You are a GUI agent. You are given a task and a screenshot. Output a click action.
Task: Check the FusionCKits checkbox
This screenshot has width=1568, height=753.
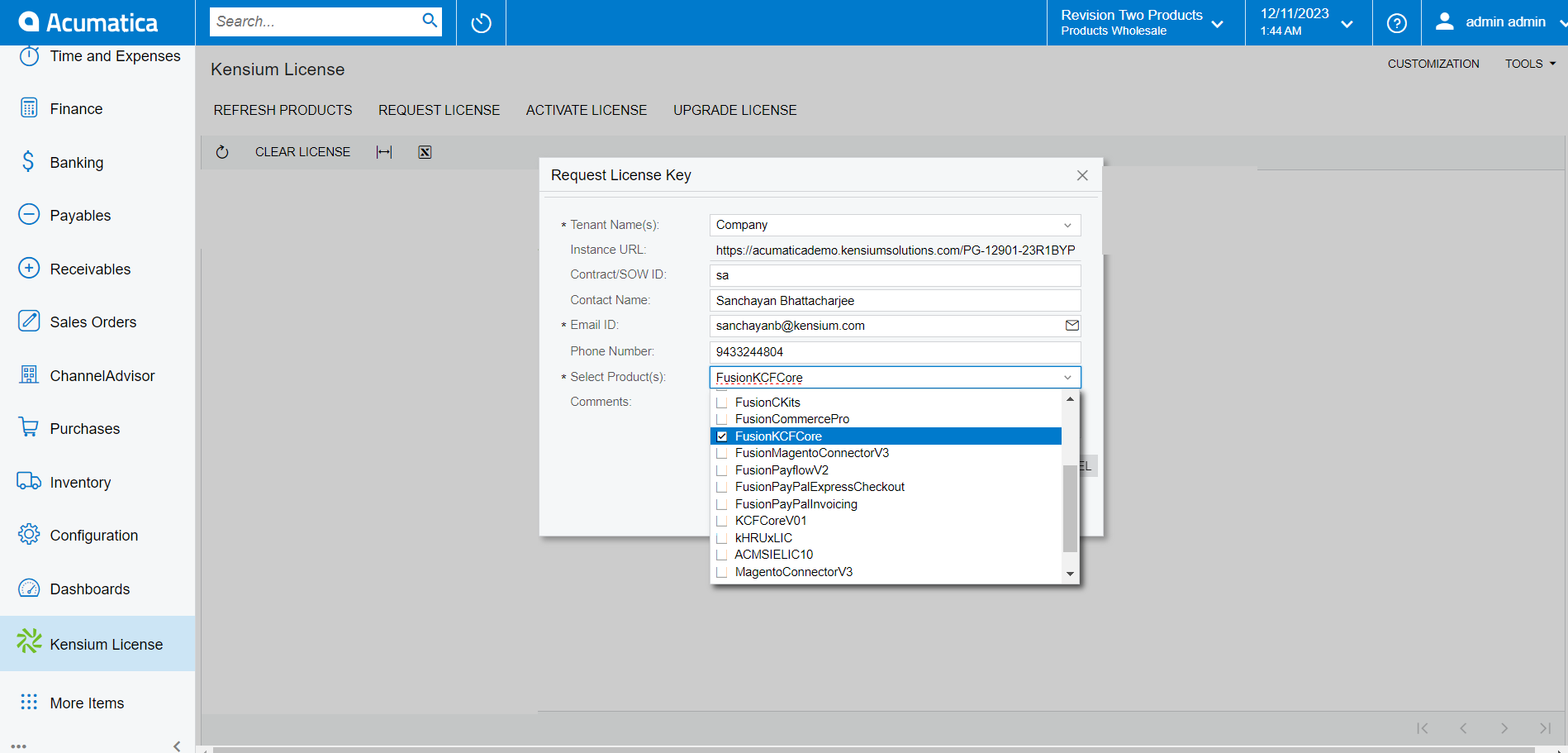click(722, 403)
